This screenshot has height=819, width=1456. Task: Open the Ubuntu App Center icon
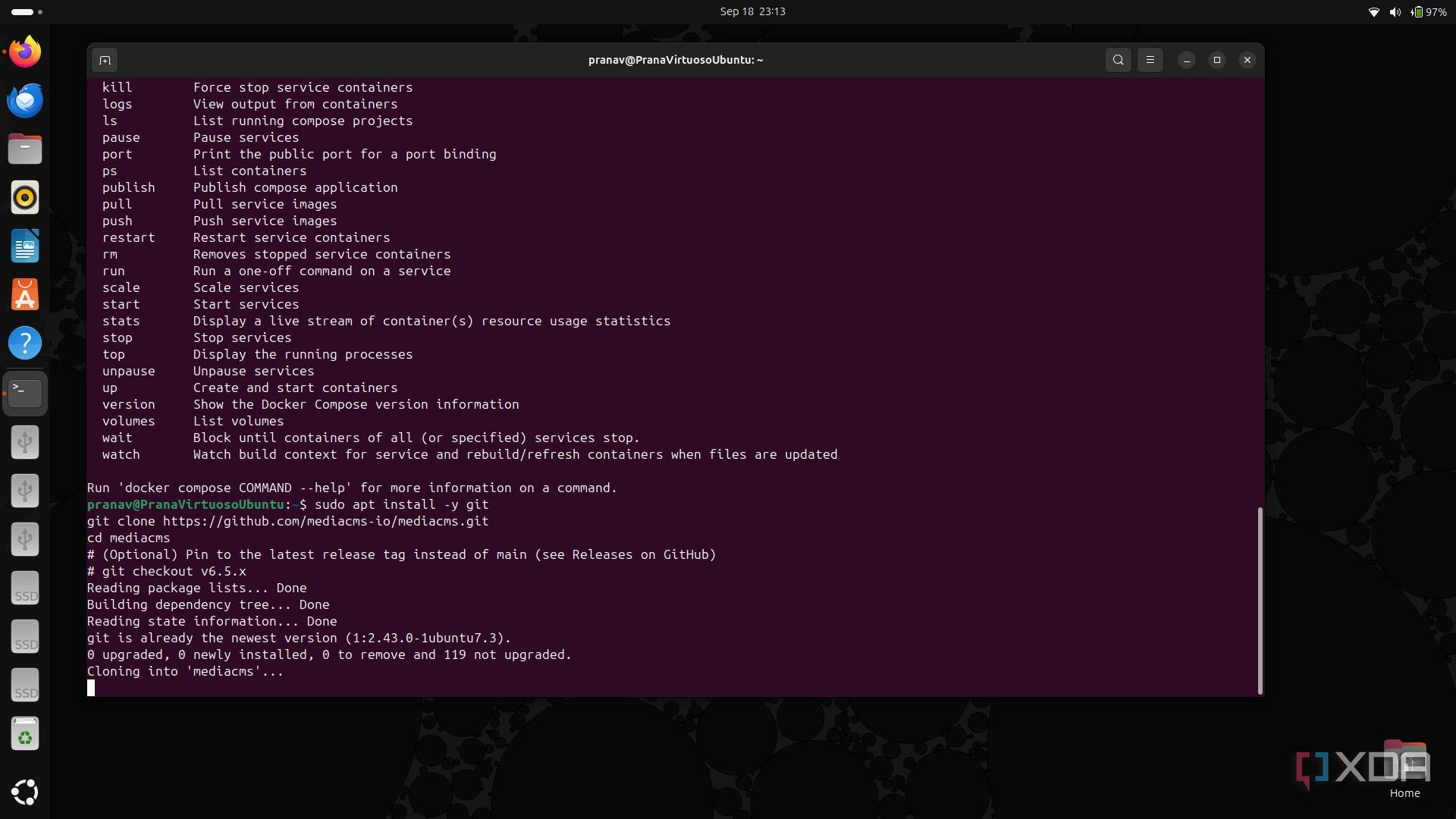coord(25,294)
